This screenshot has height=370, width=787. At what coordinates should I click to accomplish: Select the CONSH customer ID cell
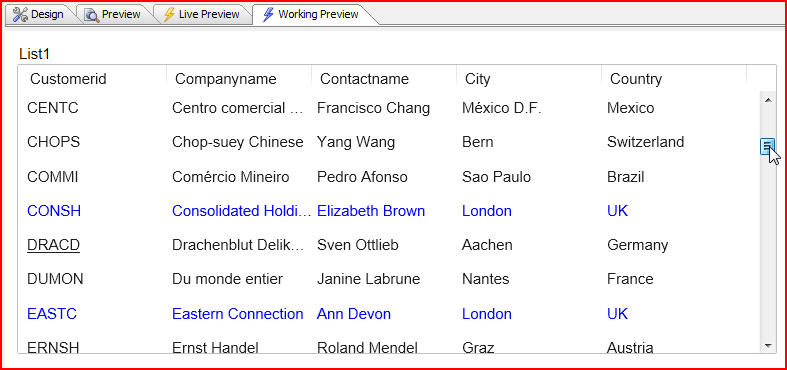click(x=54, y=211)
